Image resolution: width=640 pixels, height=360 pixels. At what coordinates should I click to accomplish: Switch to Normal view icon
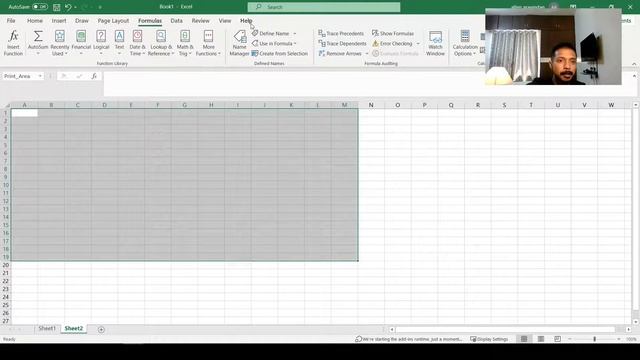(524, 339)
